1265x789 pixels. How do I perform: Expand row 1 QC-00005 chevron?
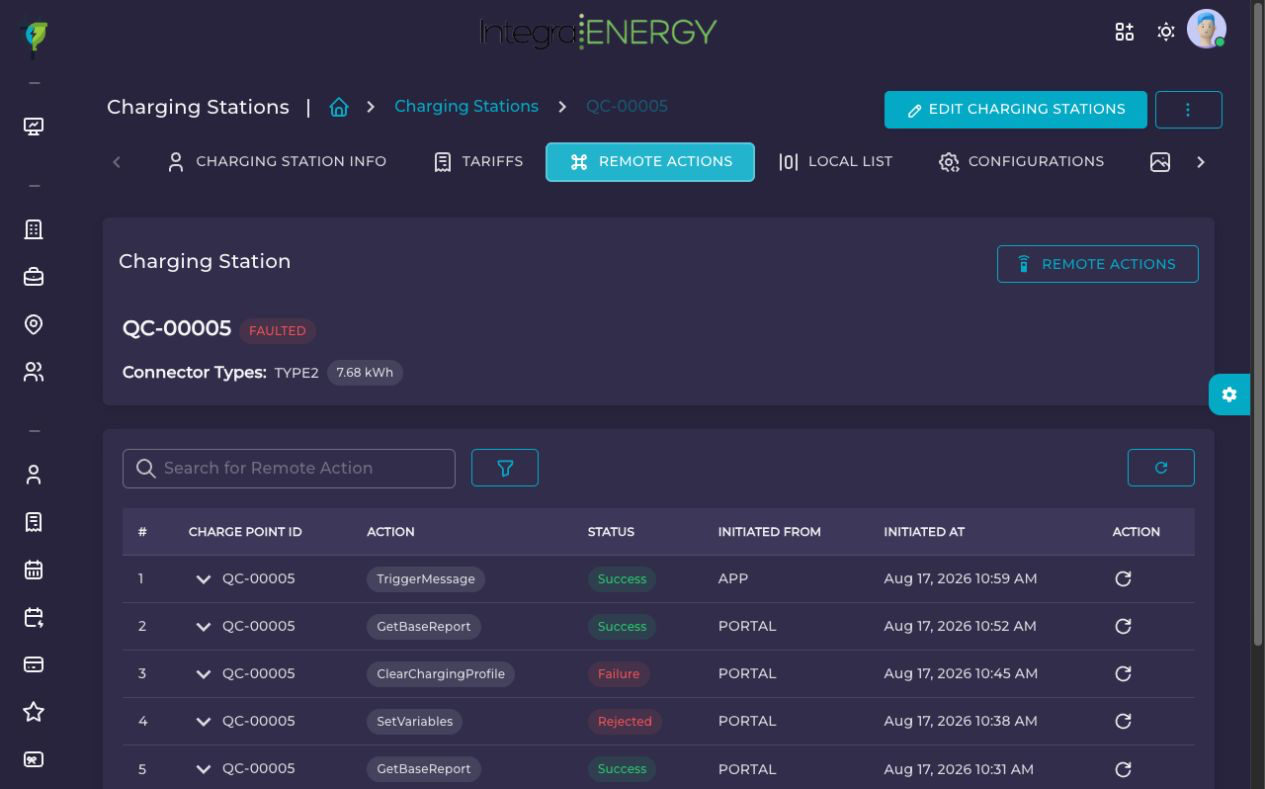pos(204,579)
